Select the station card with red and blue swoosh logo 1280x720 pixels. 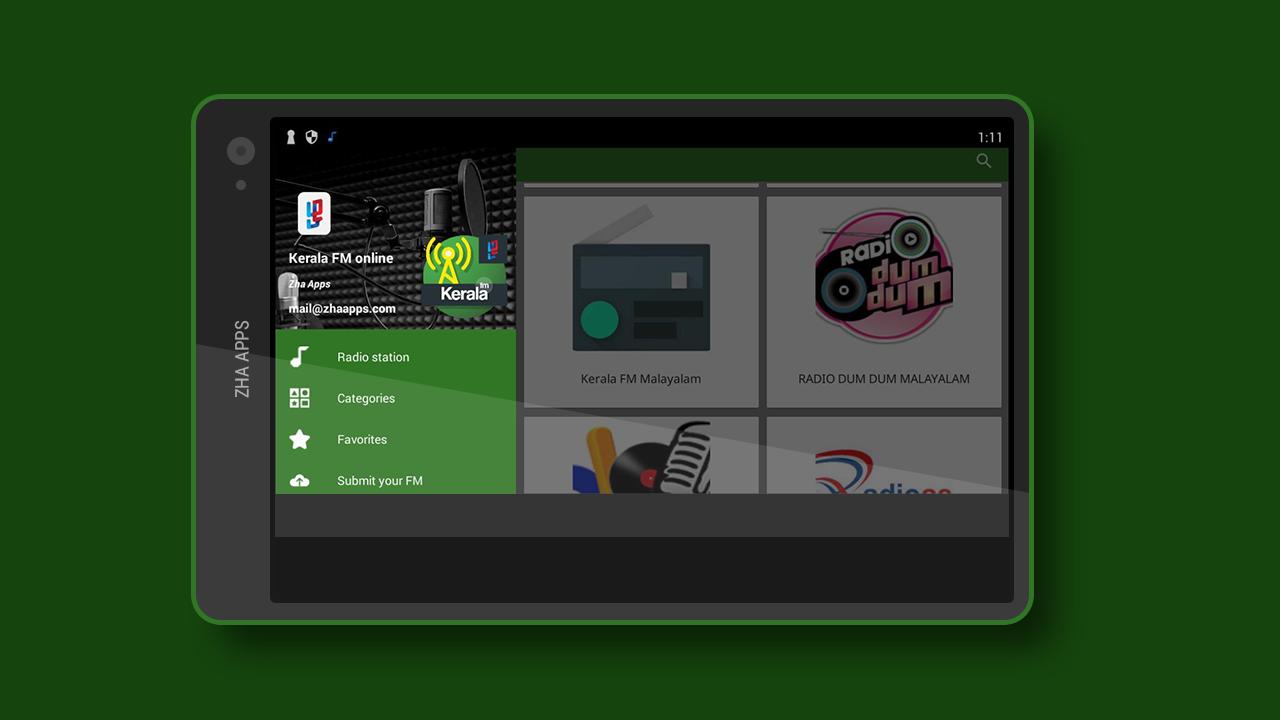(x=884, y=456)
